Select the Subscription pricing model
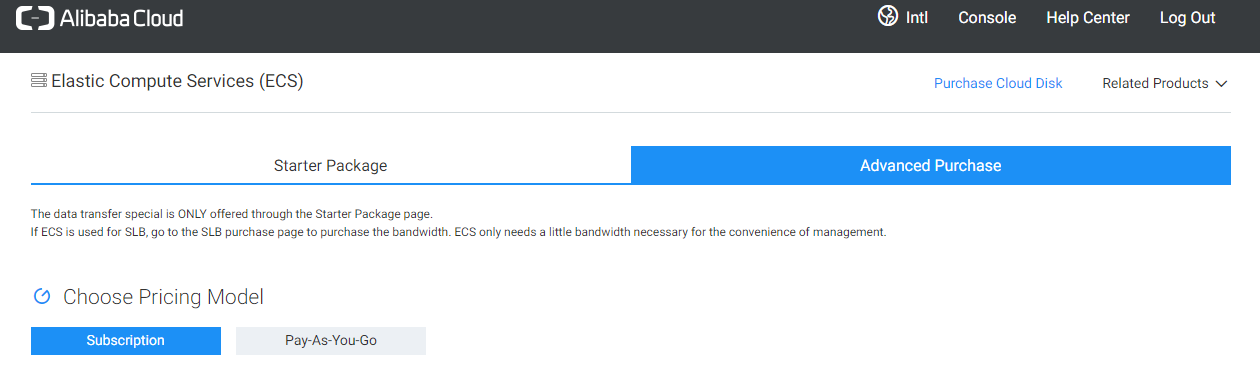The image size is (1260, 372). 126,341
